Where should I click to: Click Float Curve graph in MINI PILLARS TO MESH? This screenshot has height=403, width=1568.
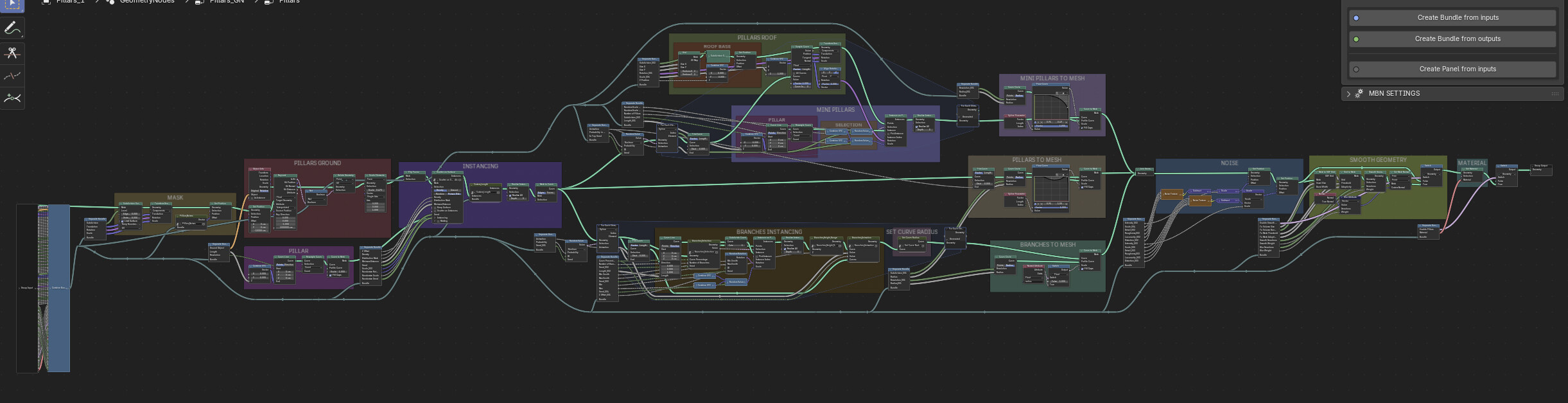(1050, 106)
